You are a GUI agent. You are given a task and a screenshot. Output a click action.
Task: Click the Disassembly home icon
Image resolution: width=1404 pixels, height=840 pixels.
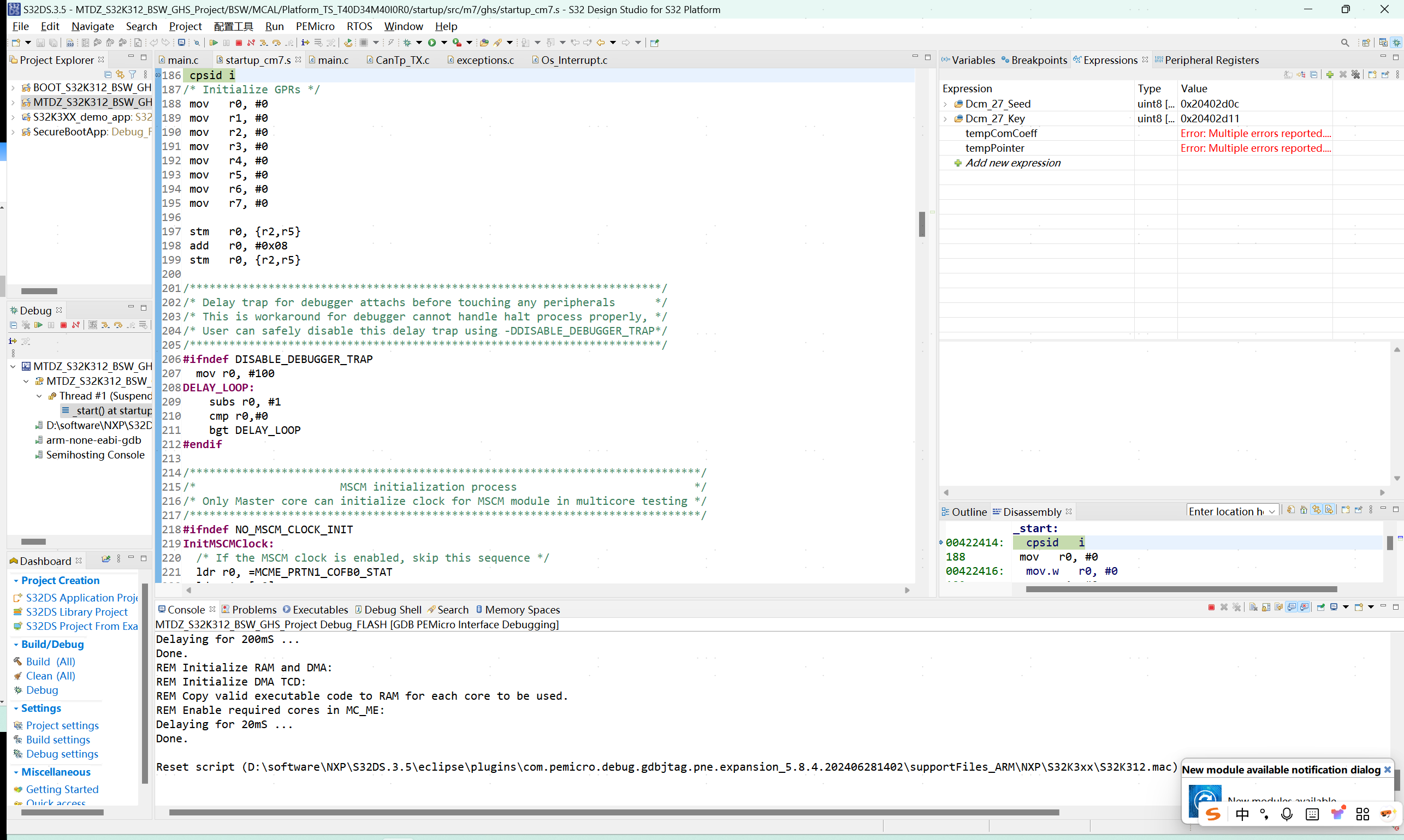pyautogui.click(x=1303, y=510)
